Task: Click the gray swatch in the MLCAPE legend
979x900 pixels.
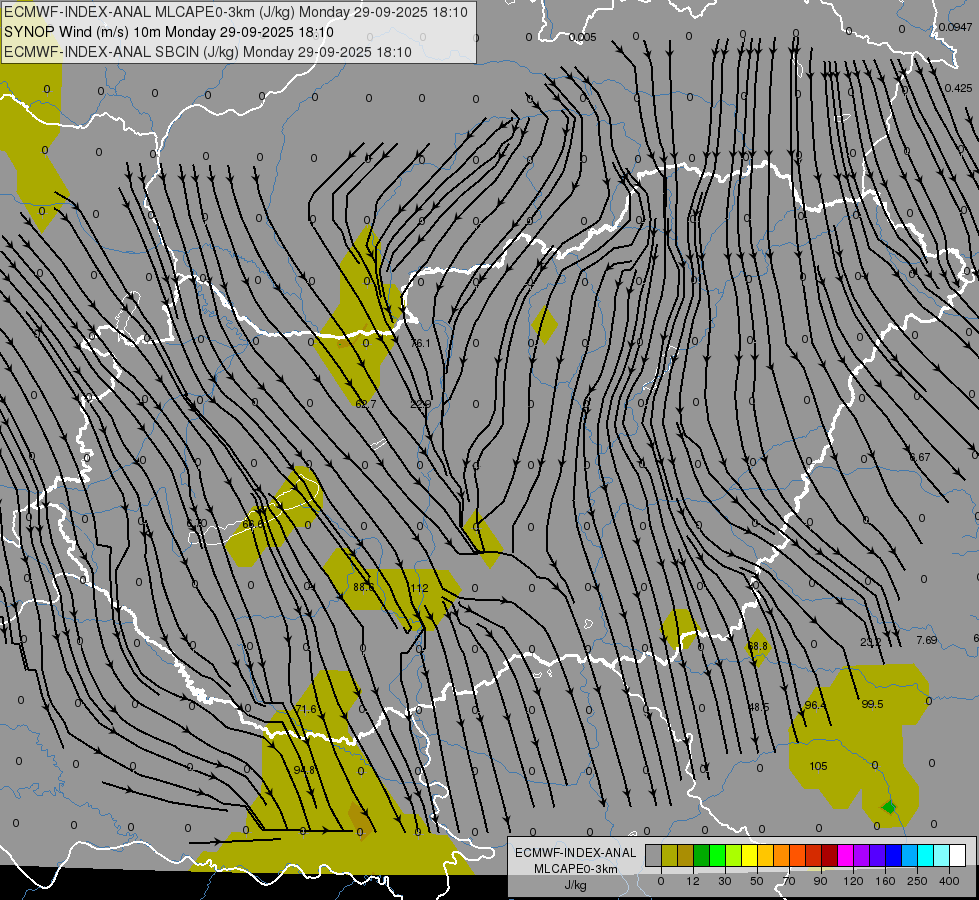Action: pos(654,855)
